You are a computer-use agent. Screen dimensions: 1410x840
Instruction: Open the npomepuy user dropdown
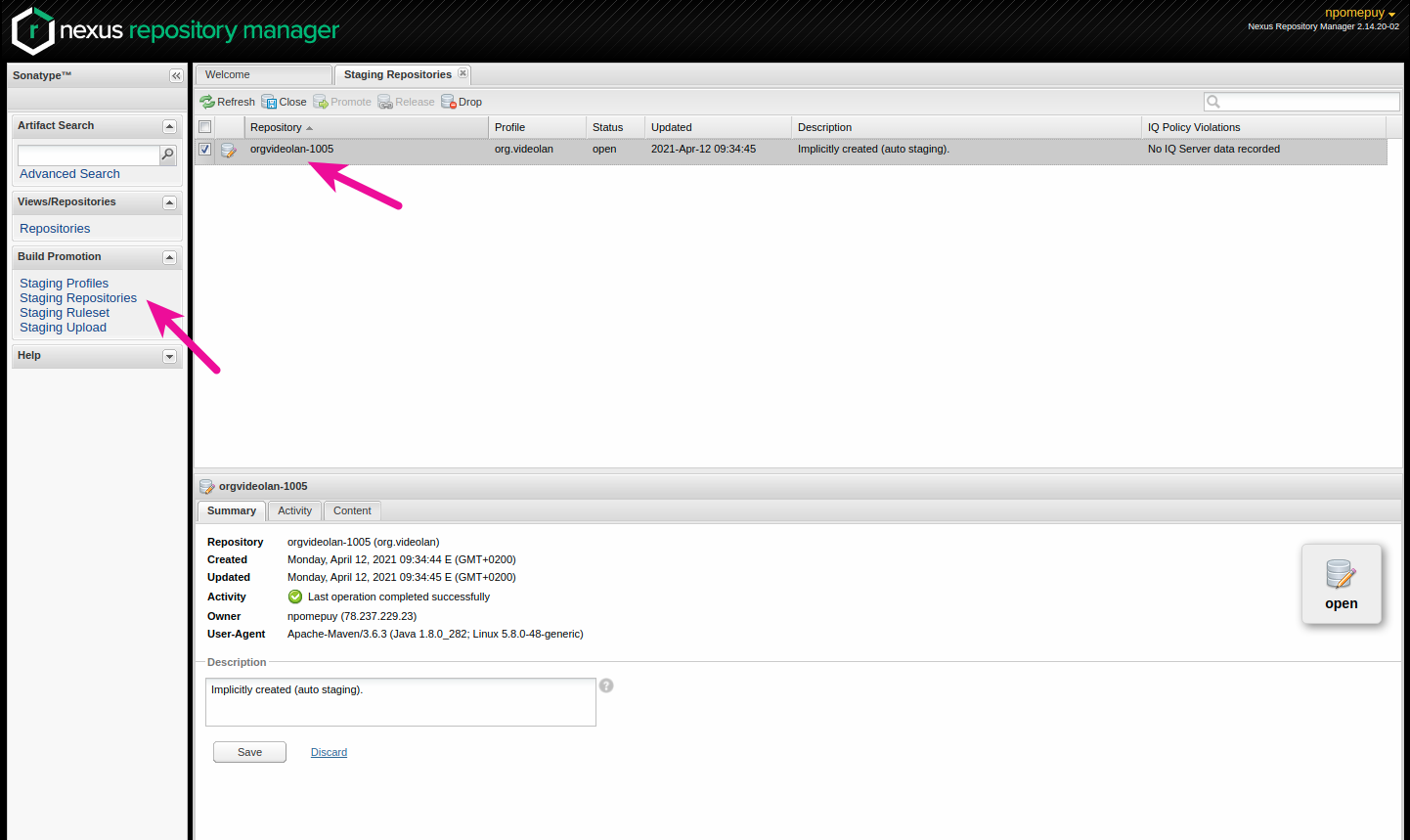coord(1360,13)
